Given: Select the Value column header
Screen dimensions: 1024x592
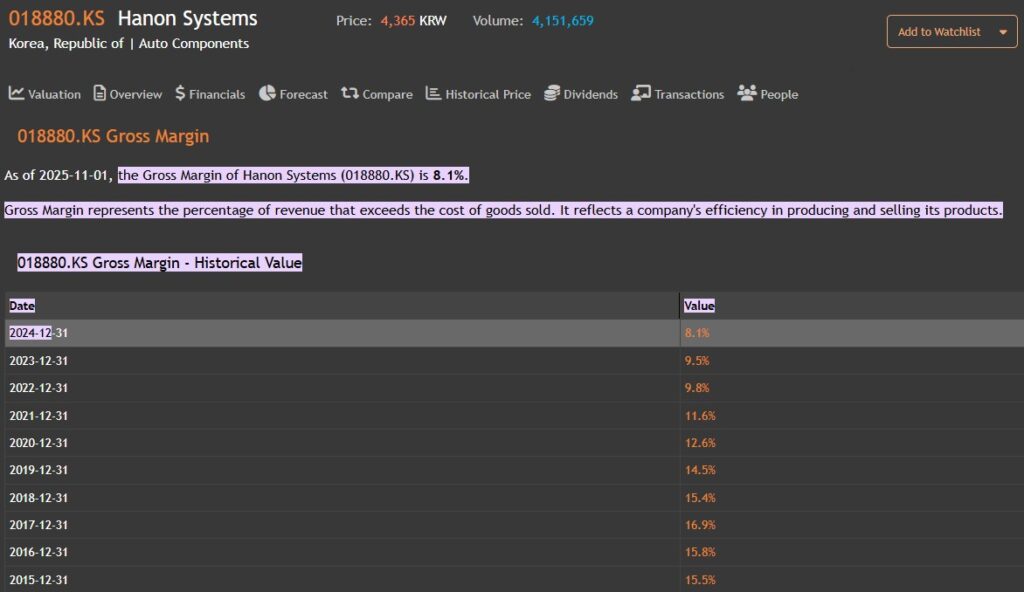Looking at the screenshot, I should pyautogui.click(x=699, y=306).
